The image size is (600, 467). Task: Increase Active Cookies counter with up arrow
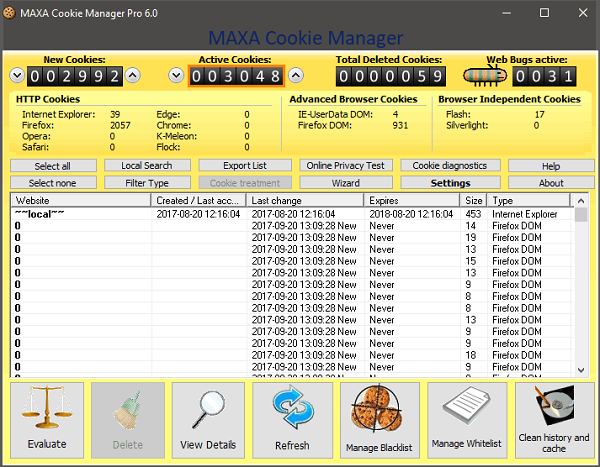(x=296, y=75)
